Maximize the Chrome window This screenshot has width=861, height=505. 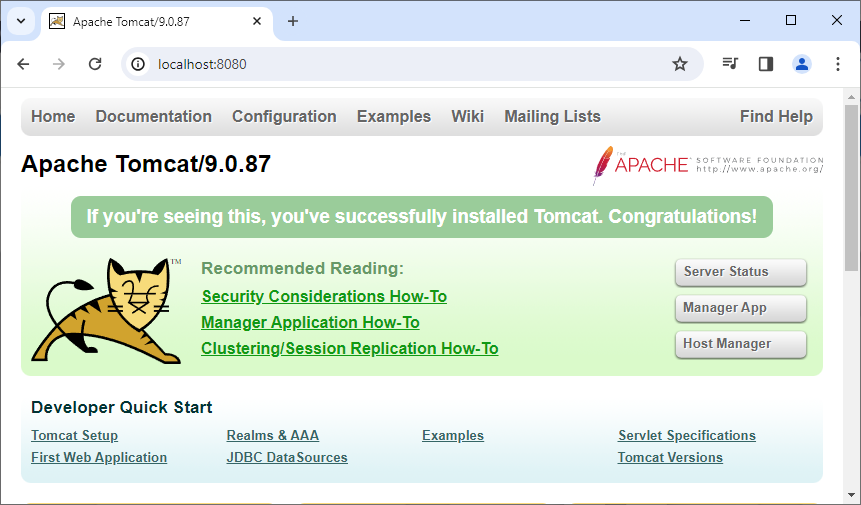coord(791,20)
